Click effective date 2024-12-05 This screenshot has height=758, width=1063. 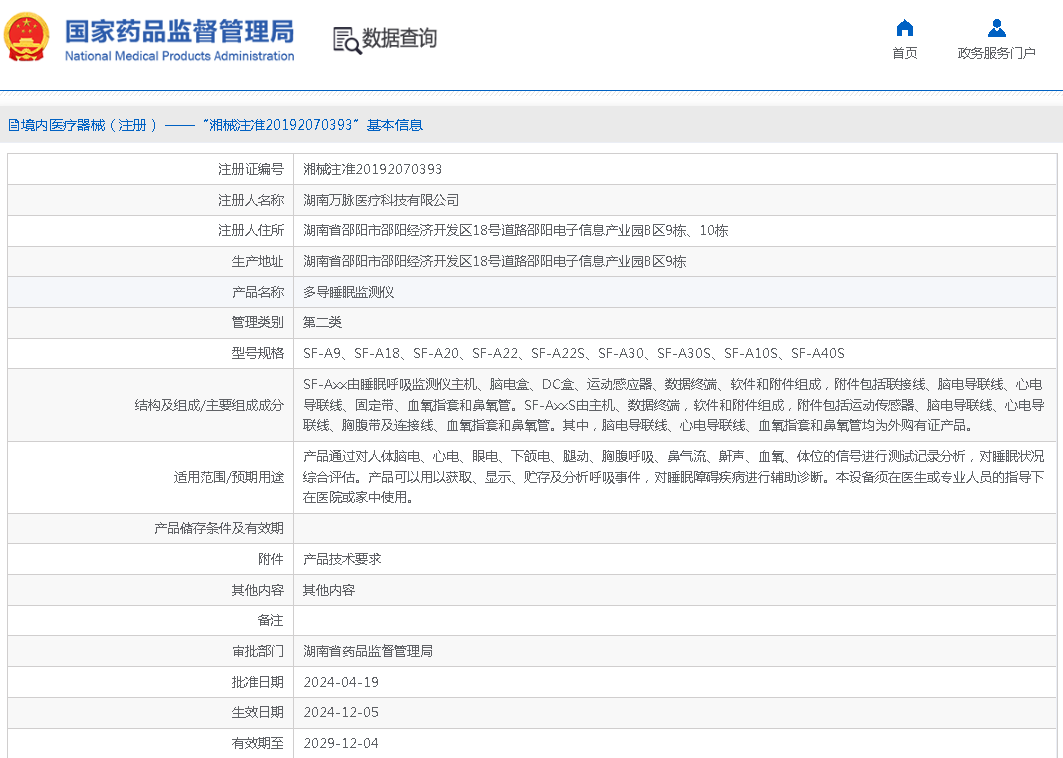341,713
